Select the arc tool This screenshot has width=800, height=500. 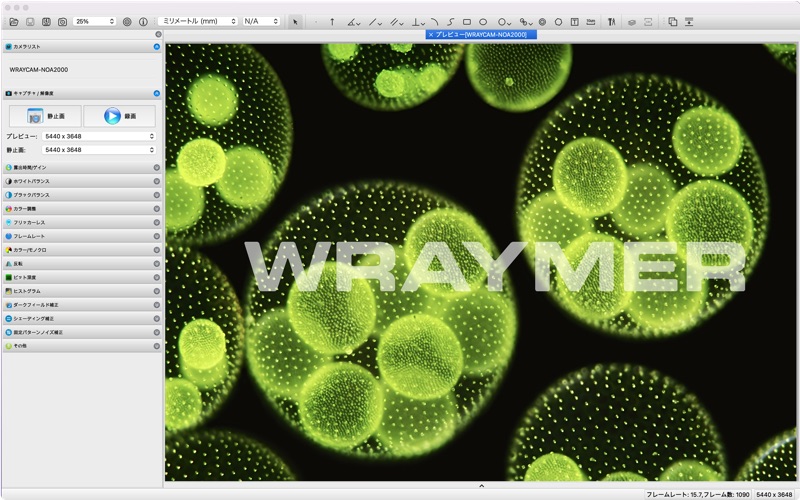[435, 21]
